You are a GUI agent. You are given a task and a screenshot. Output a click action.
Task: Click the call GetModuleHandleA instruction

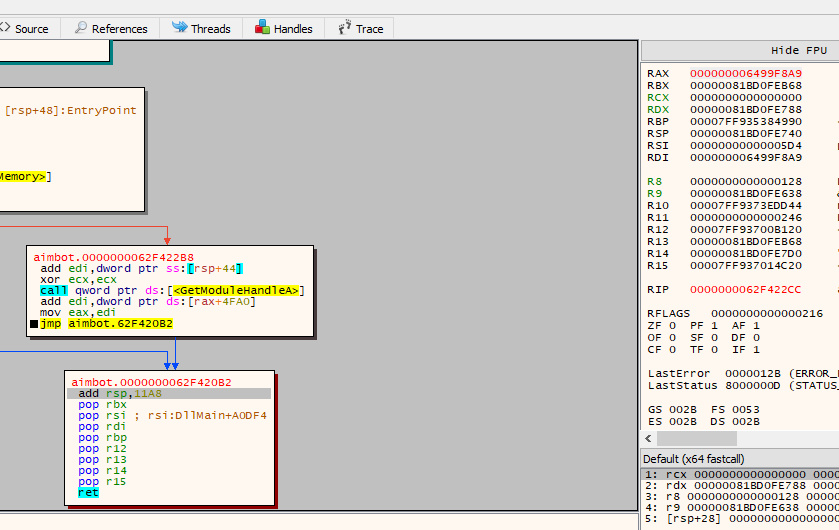[172, 290]
